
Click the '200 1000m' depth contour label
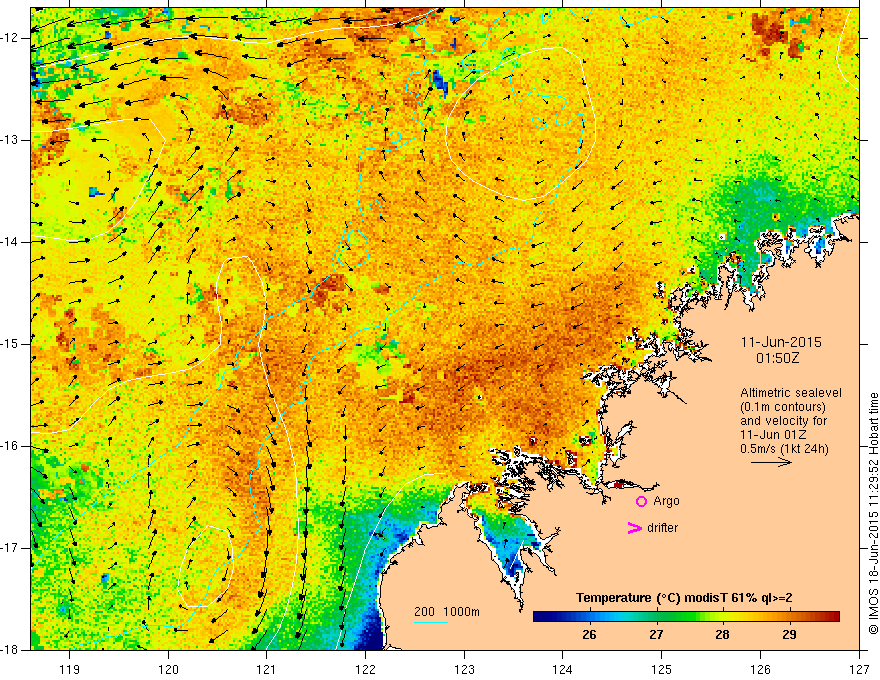447,612
